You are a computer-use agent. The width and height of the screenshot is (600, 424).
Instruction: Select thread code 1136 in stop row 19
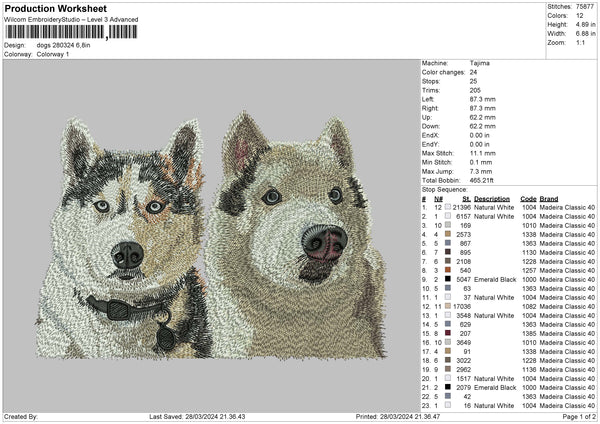click(529, 369)
